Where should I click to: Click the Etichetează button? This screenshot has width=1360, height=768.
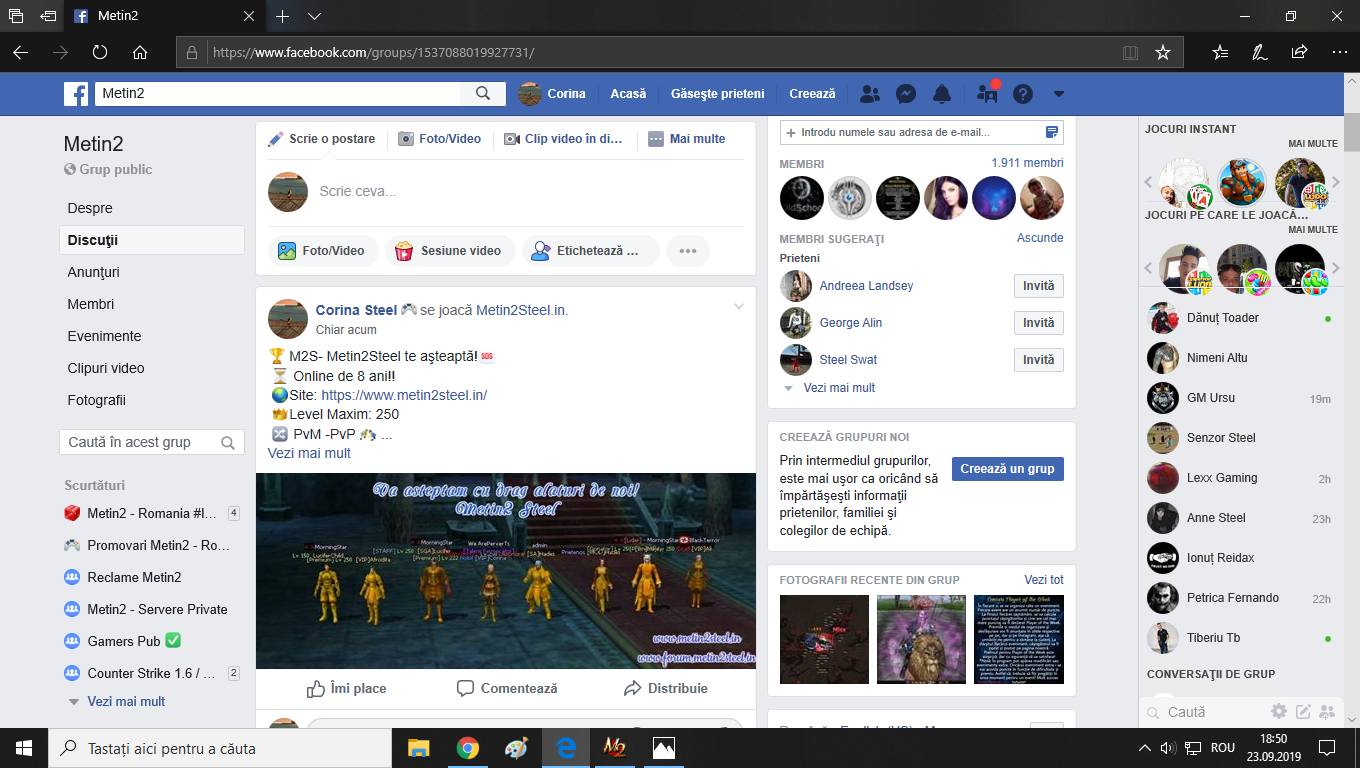591,251
